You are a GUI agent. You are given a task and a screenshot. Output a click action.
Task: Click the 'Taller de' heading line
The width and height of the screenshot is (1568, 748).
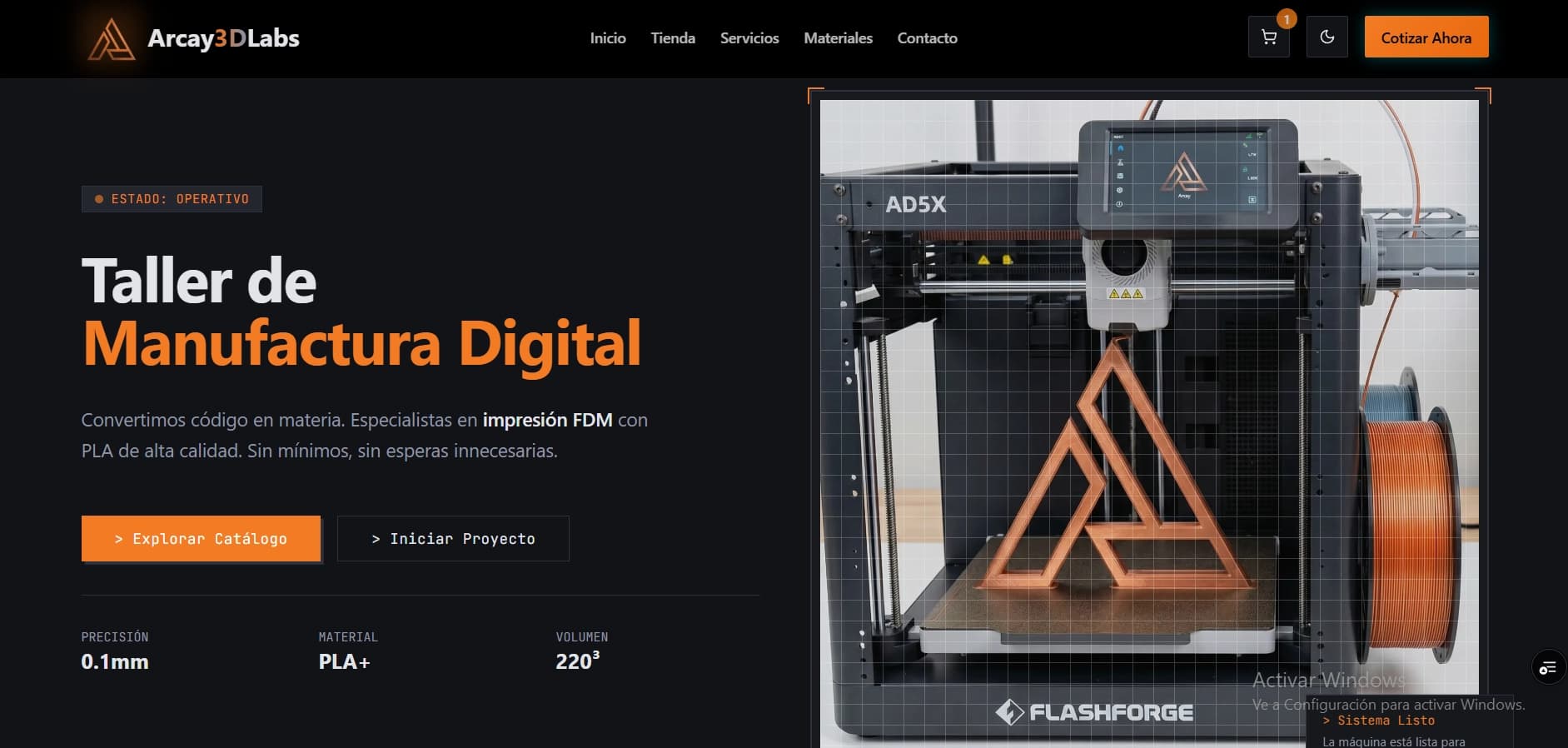tap(199, 281)
